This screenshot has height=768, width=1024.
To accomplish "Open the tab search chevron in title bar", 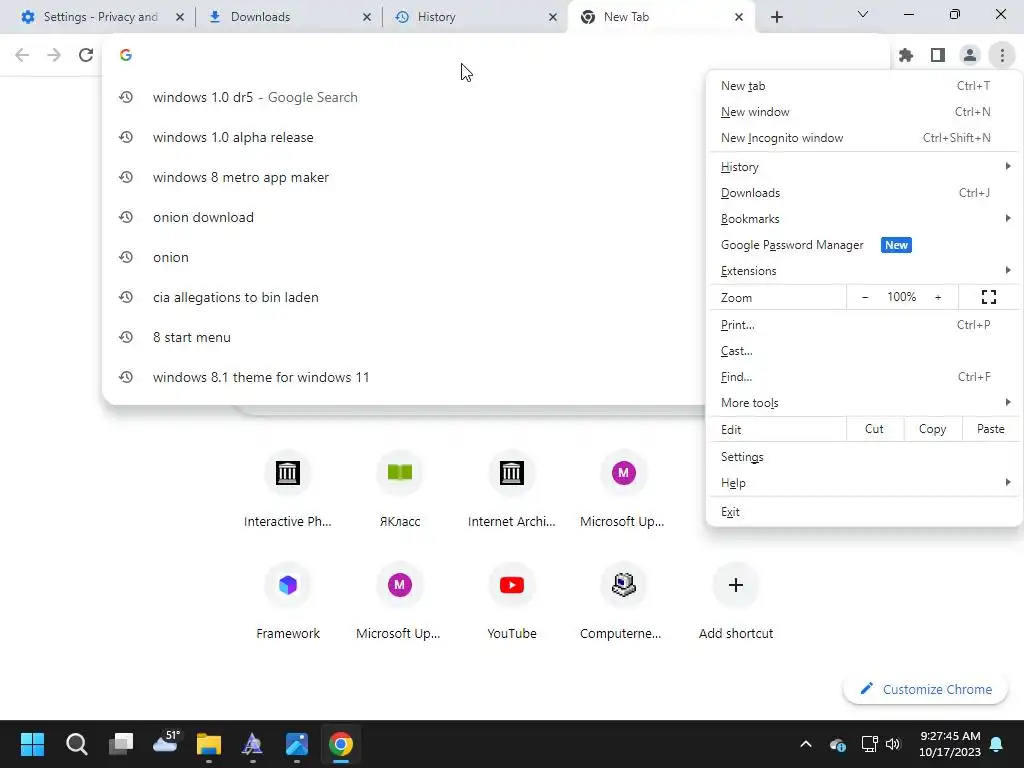I will pos(863,14).
